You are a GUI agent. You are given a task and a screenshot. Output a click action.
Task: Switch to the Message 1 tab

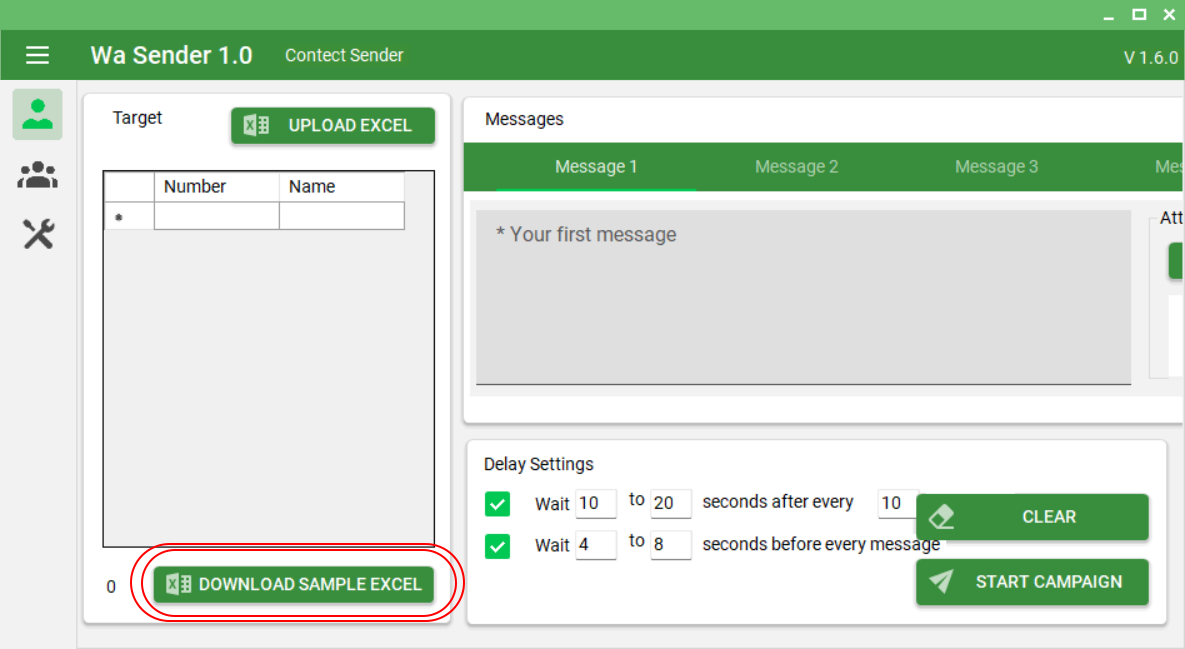pyautogui.click(x=596, y=167)
